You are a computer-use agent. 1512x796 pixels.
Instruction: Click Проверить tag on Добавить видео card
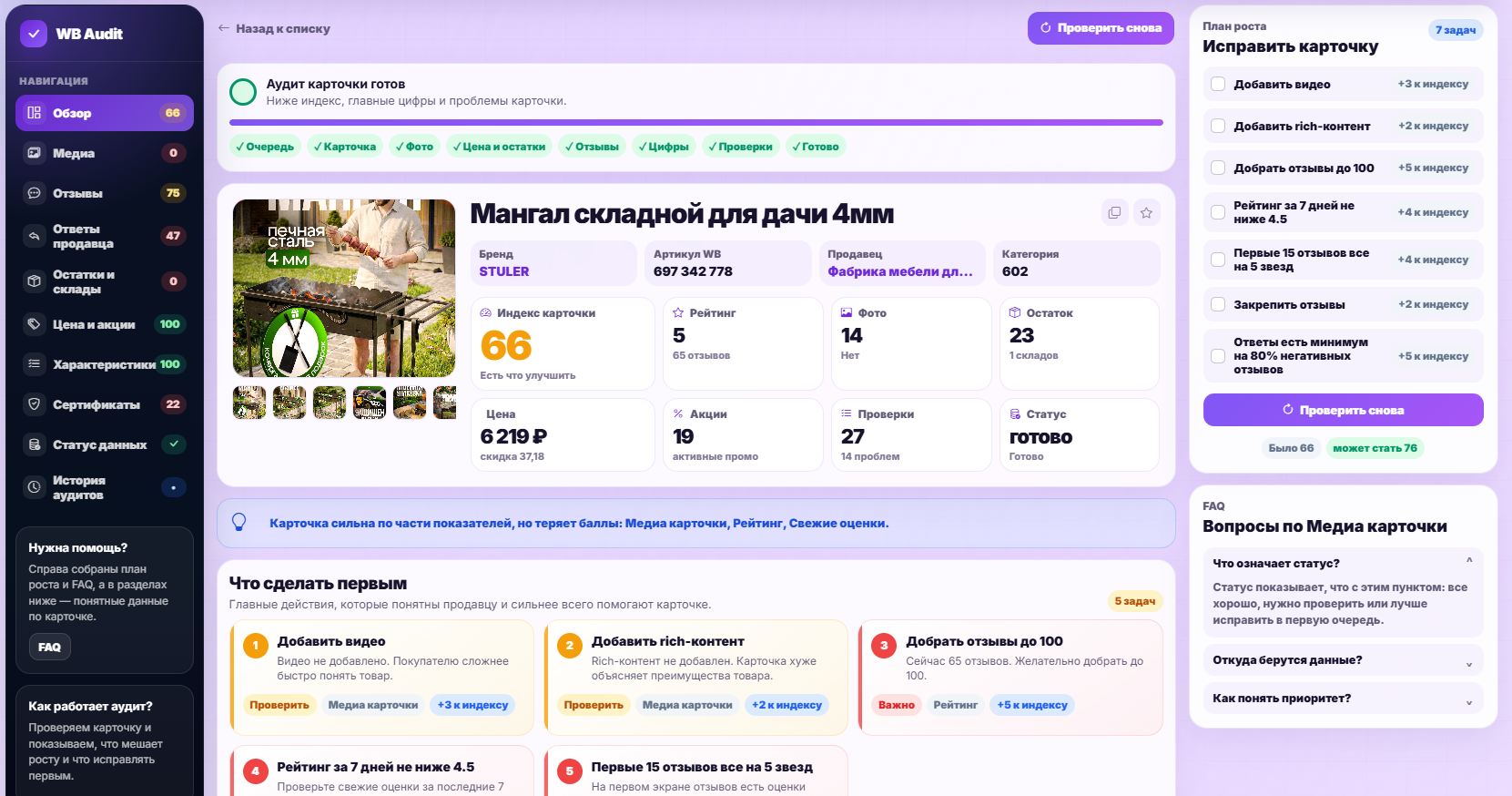279,705
